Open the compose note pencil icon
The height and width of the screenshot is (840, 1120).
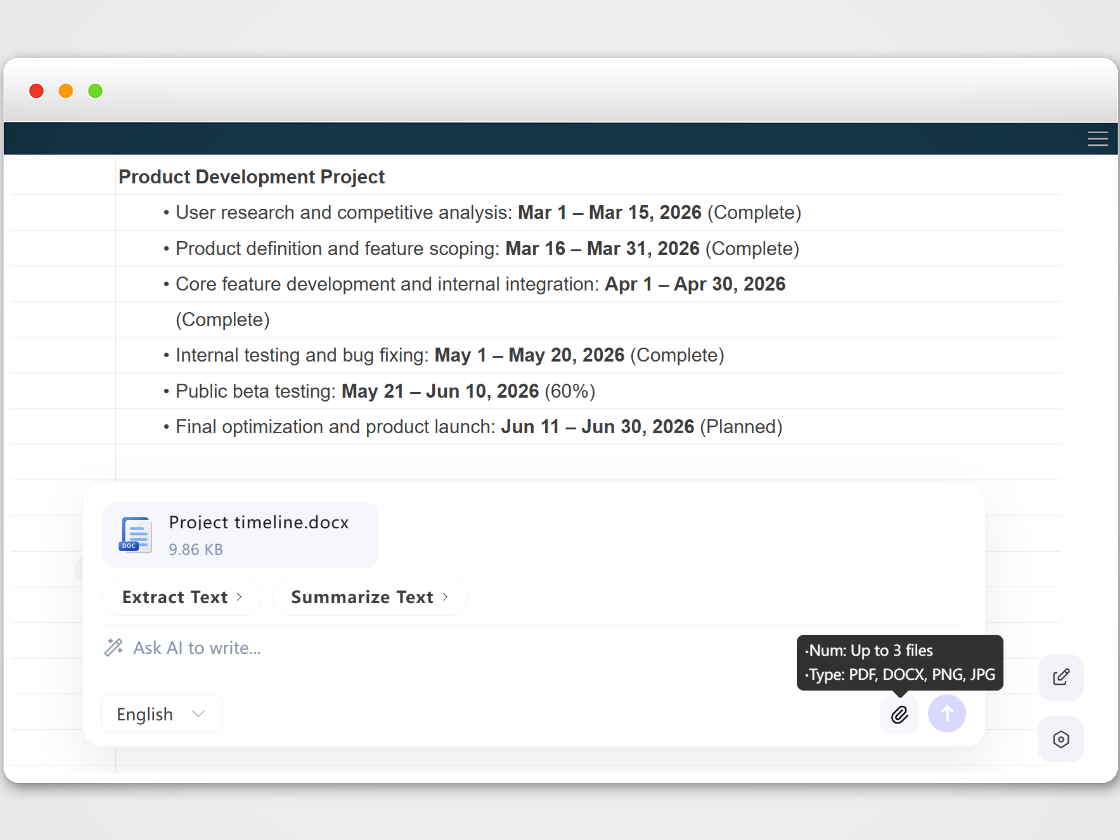coord(1060,677)
